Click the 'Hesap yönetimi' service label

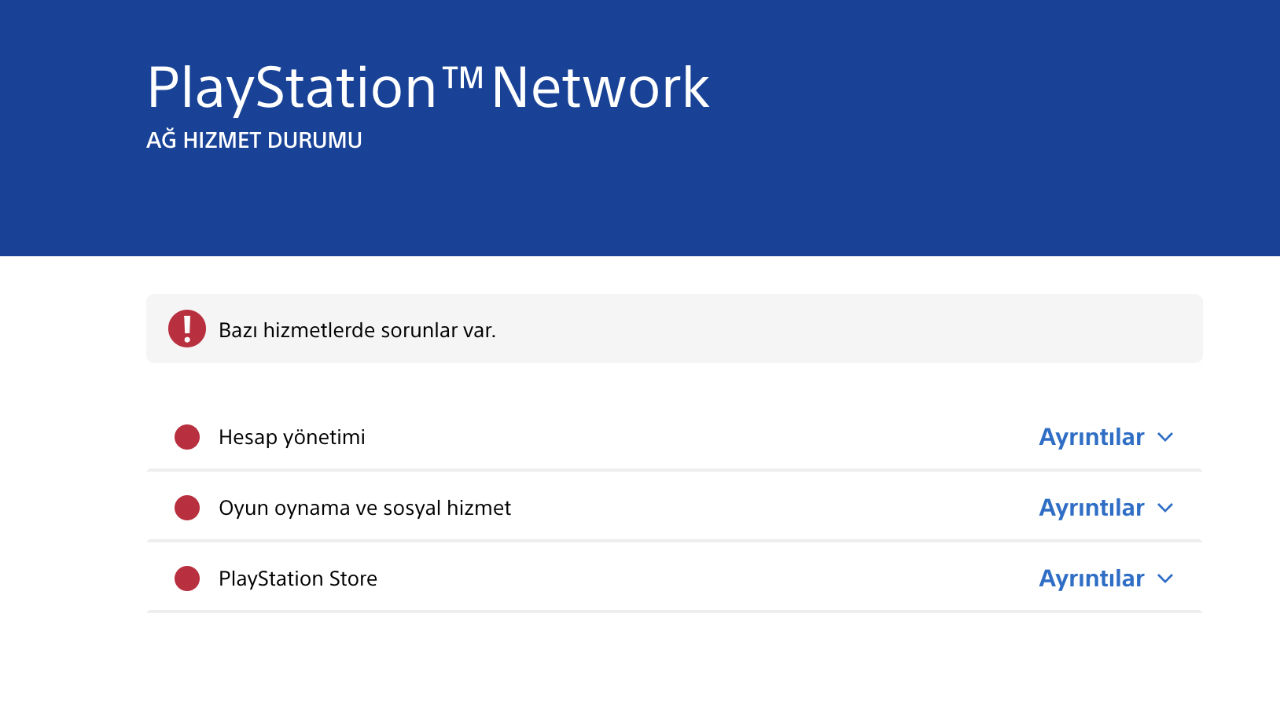pyautogui.click(x=292, y=437)
